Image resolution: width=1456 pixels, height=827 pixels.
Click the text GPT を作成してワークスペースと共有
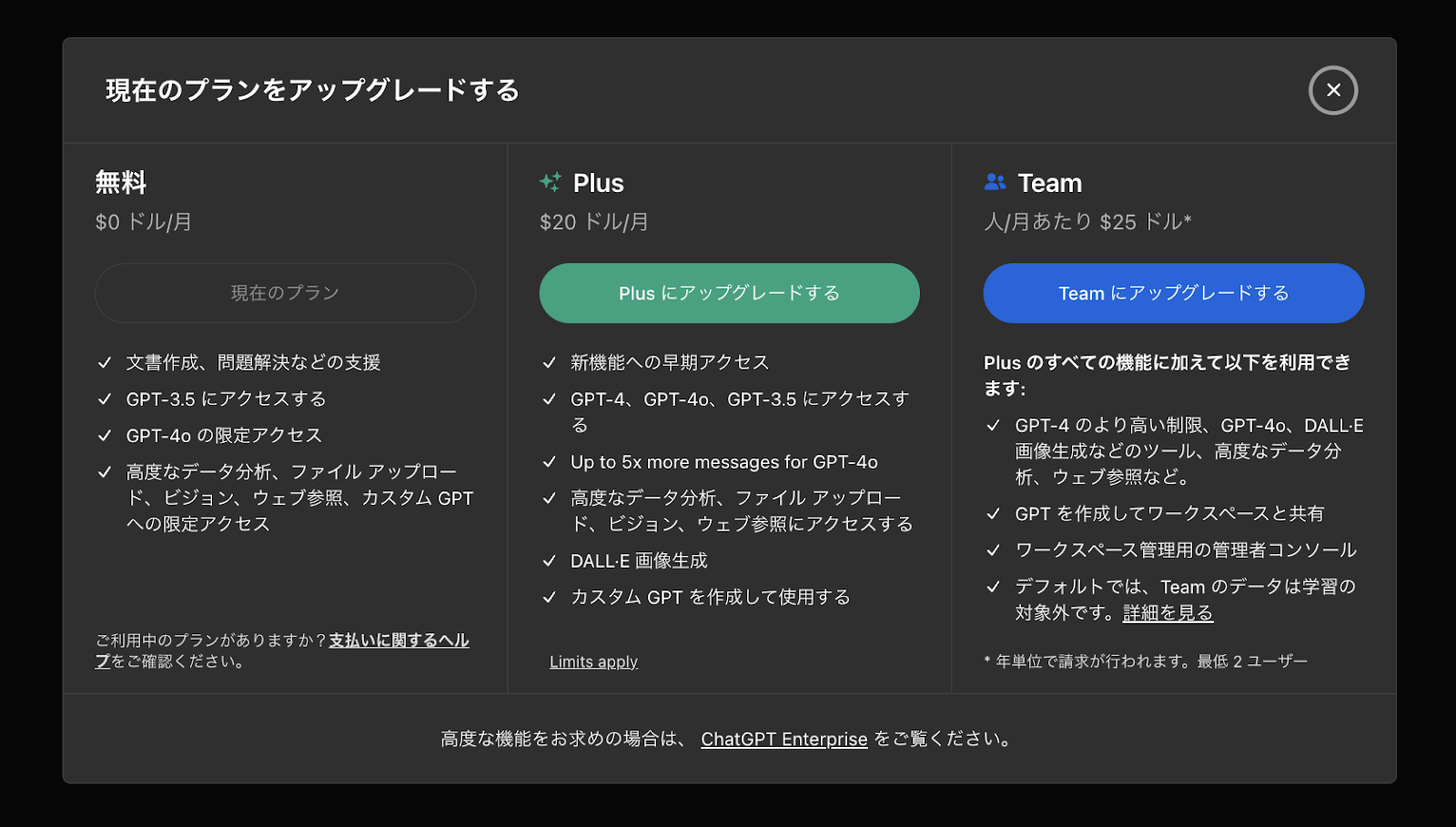[1169, 513]
